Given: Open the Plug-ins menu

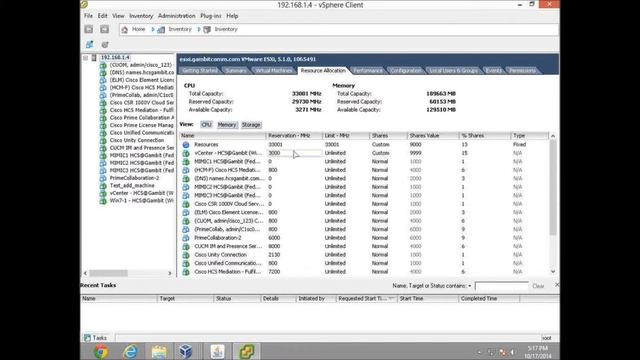Looking at the screenshot, I should coord(211,16).
